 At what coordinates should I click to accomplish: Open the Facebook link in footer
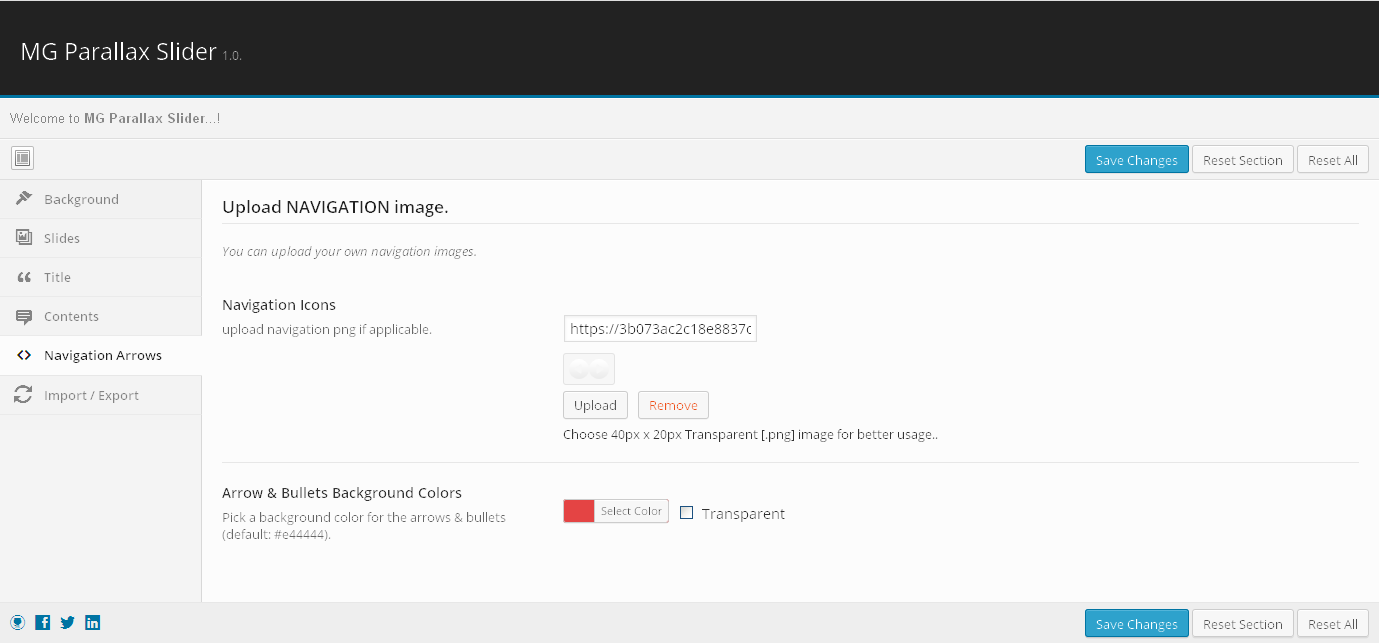pos(43,622)
